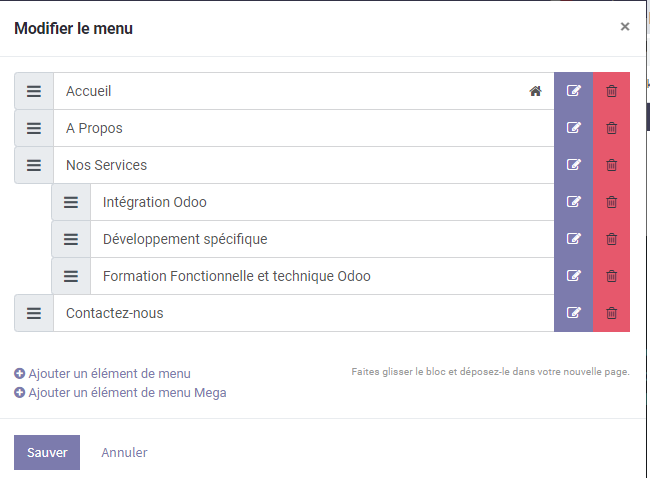Click the edit icon for Accueil
650x478 pixels.
coord(574,91)
